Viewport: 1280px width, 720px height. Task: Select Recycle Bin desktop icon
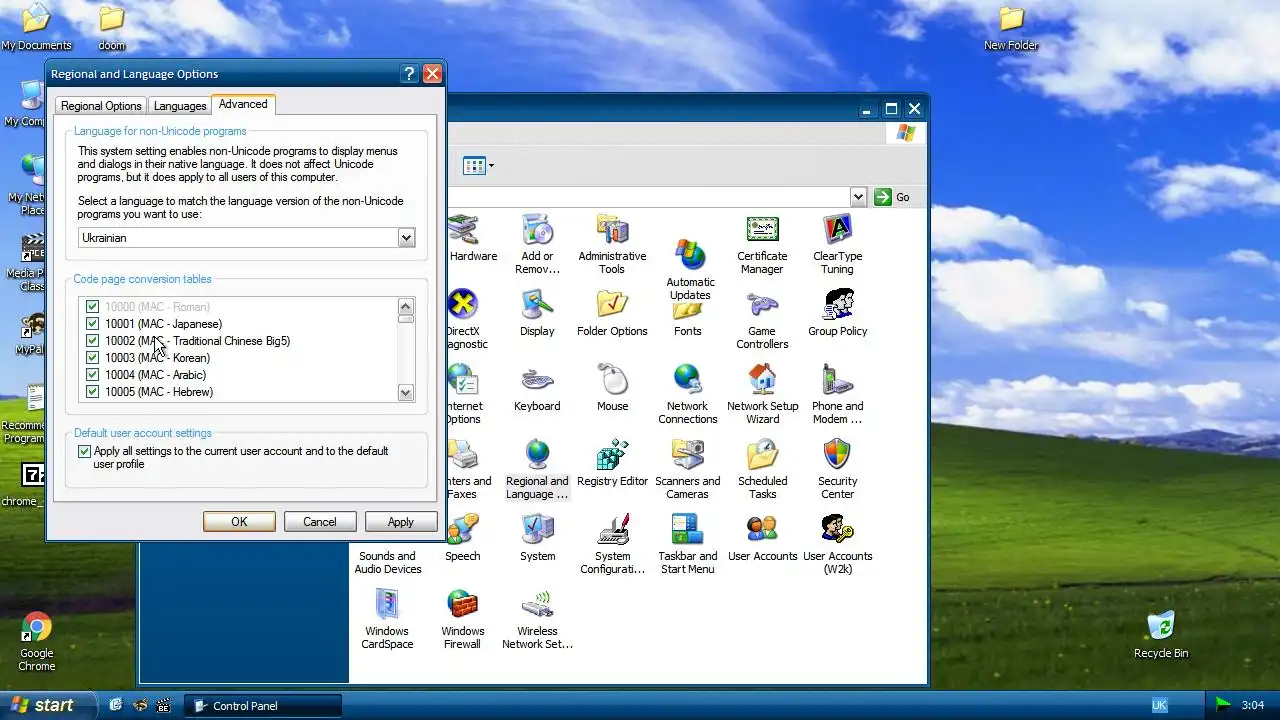(1161, 634)
